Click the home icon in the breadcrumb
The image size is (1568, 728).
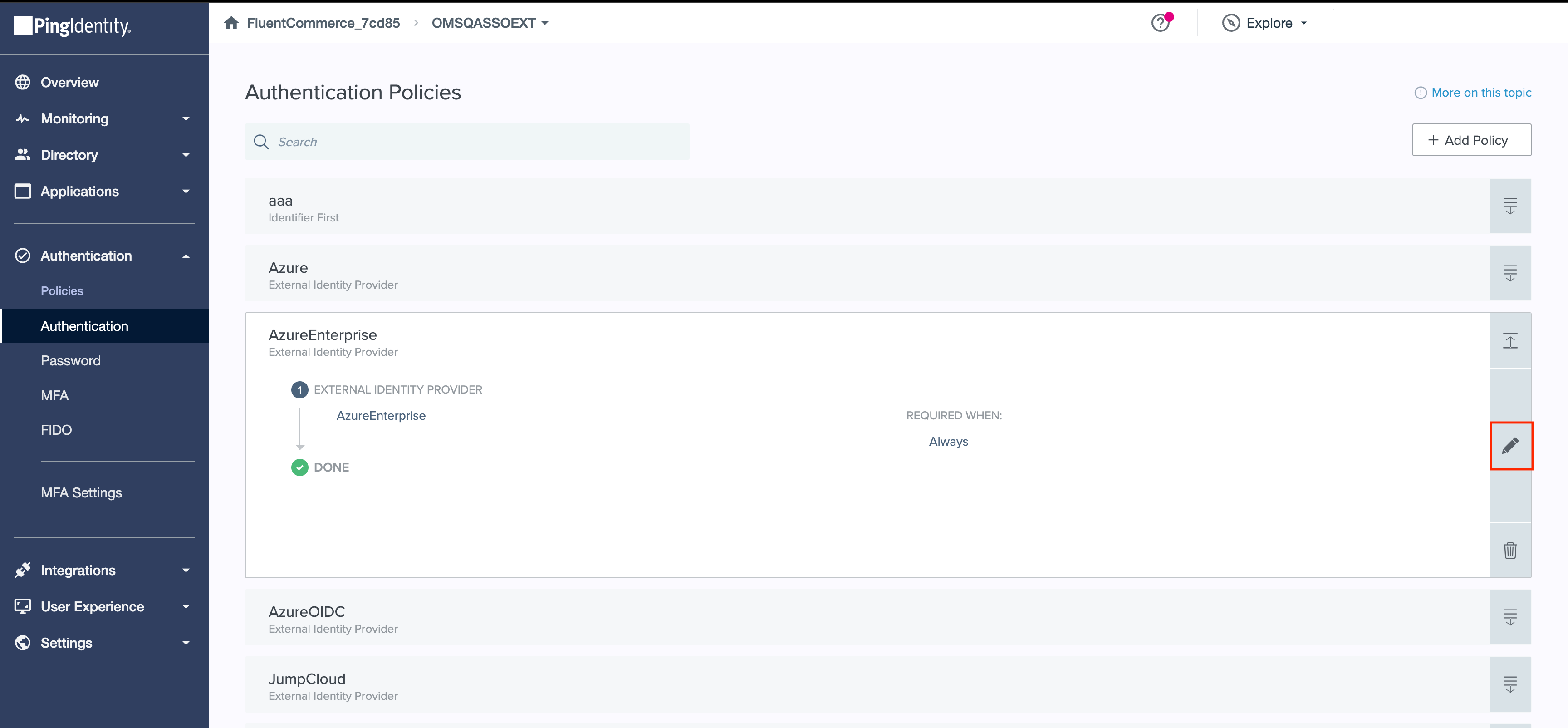(231, 23)
